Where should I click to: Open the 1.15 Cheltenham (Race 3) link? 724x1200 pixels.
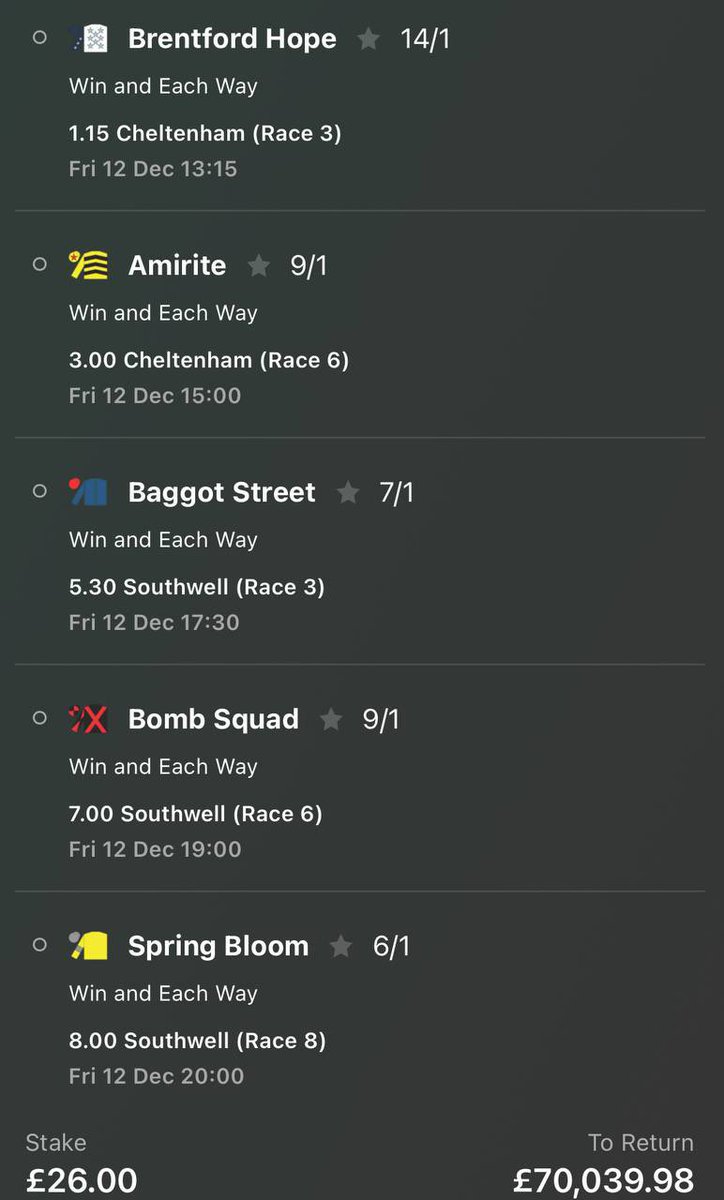(x=205, y=133)
